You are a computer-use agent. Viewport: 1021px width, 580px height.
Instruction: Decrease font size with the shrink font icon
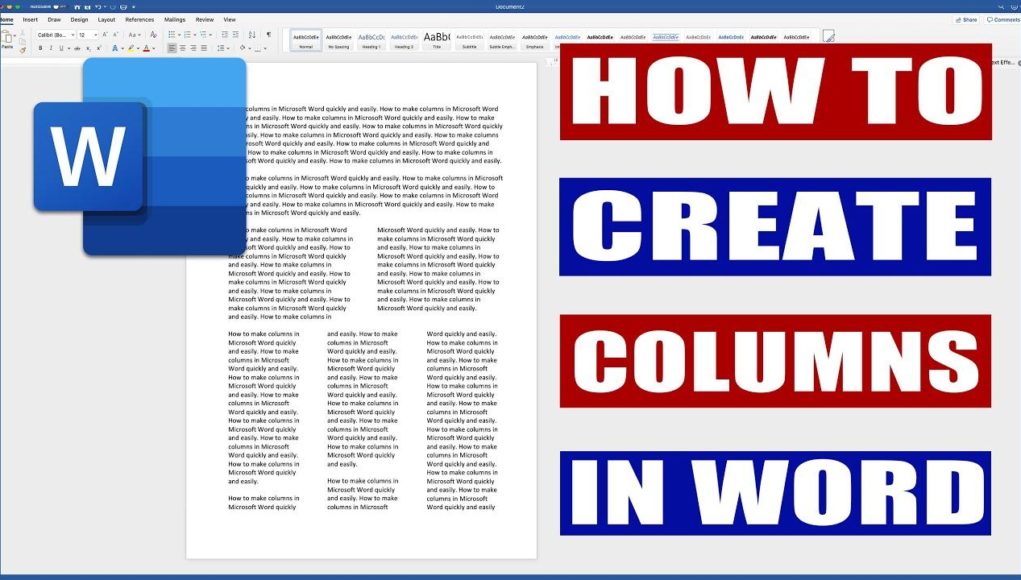115,35
